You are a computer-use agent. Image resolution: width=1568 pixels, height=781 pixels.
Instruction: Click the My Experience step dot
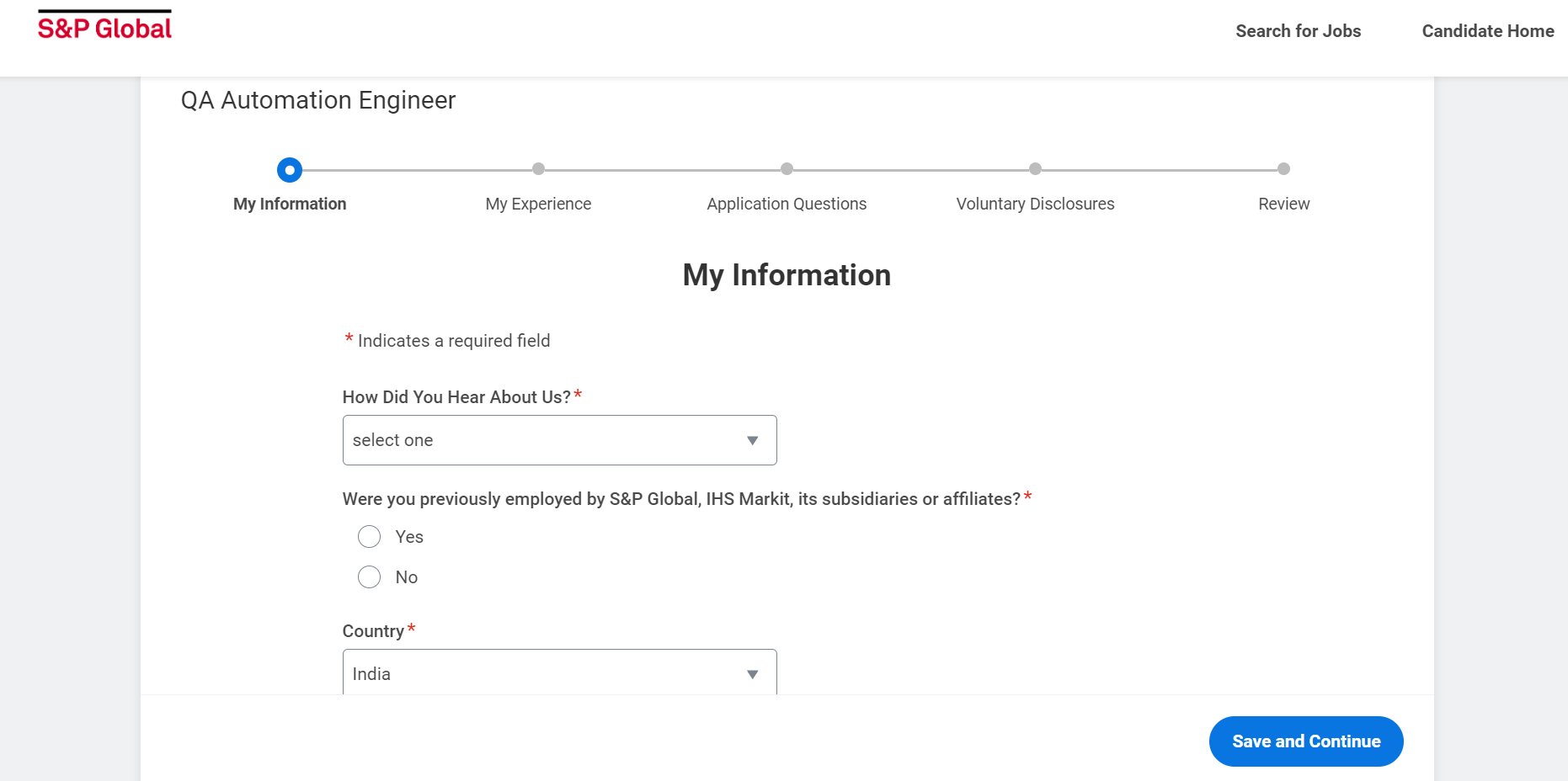[538, 169]
